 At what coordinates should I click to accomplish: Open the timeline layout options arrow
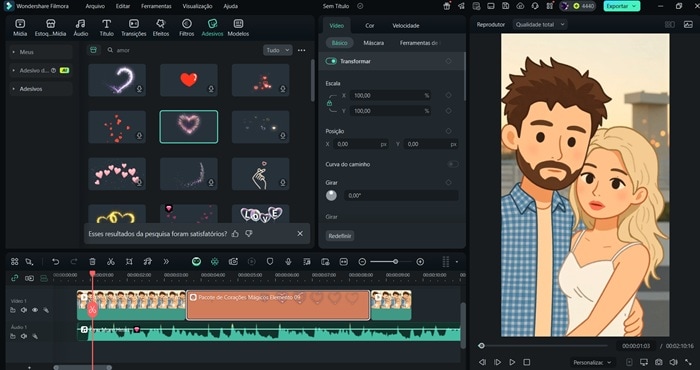point(457,262)
